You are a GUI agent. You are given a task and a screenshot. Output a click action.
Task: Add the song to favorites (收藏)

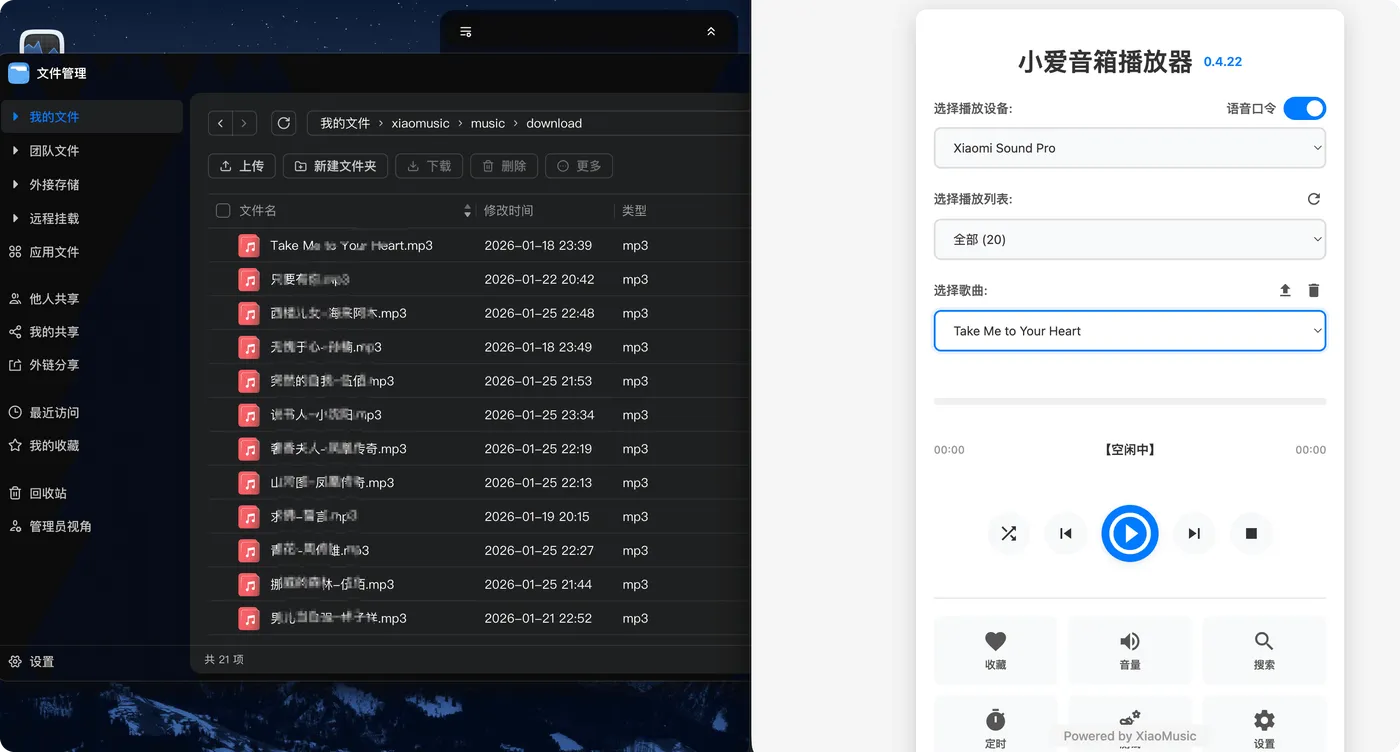(995, 650)
